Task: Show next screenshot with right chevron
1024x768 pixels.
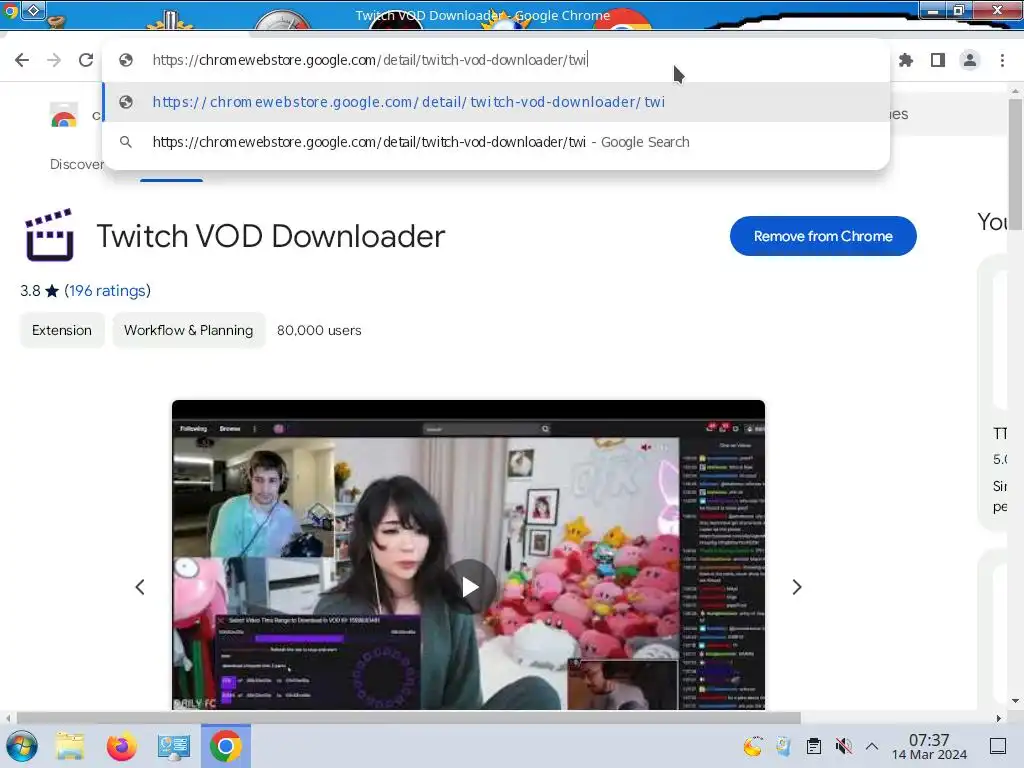Action: [x=797, y=587]
